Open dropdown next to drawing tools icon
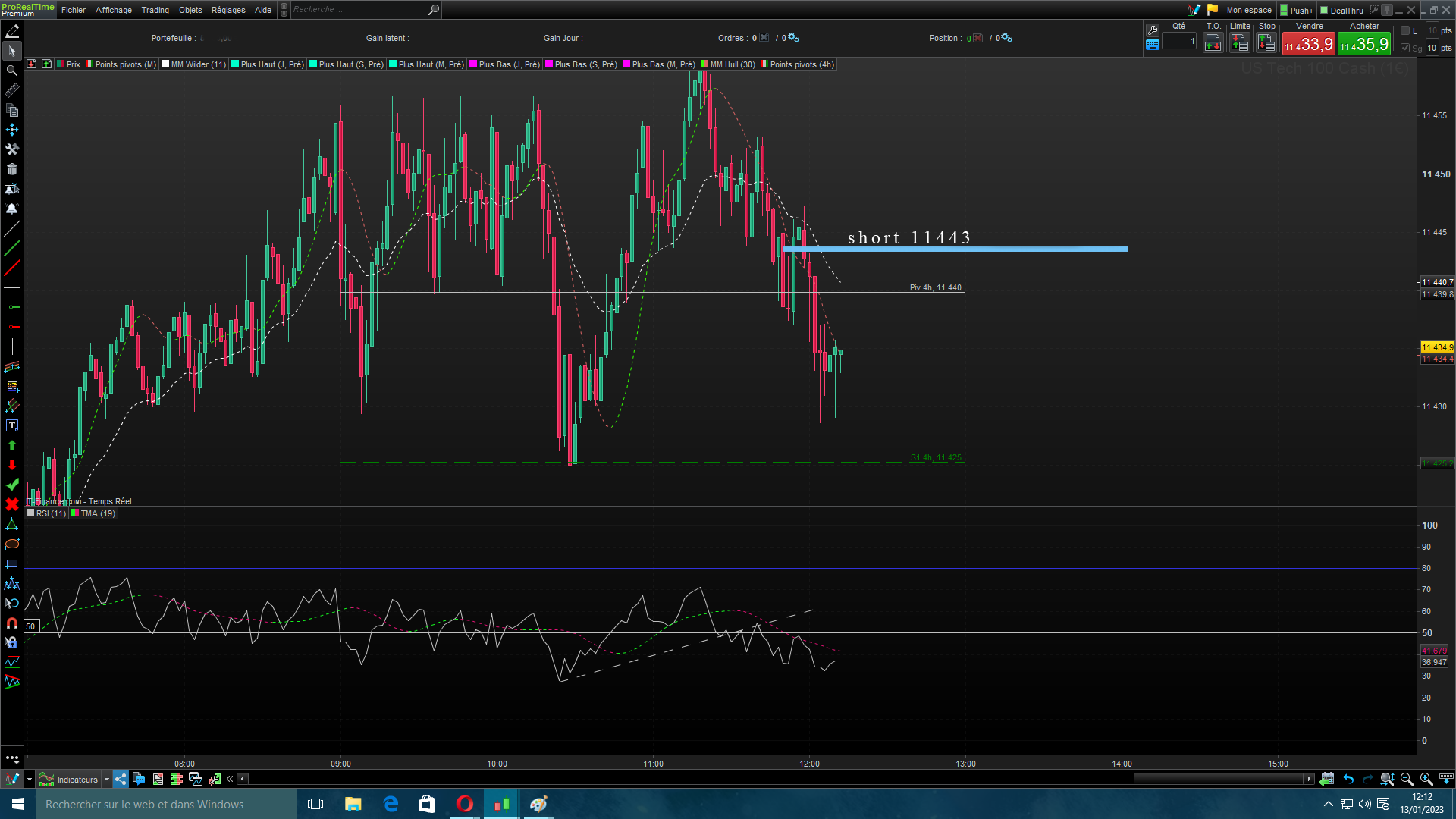 coord(30,779)
